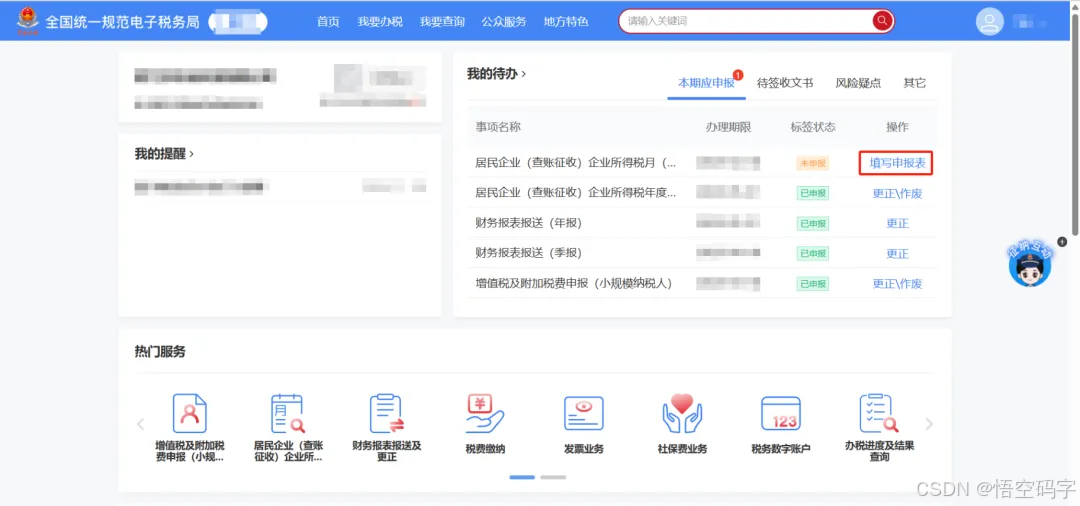Open 我要办税 navigation menu
The width and height of the screenshot is (1080, 506).
point(380,21)
